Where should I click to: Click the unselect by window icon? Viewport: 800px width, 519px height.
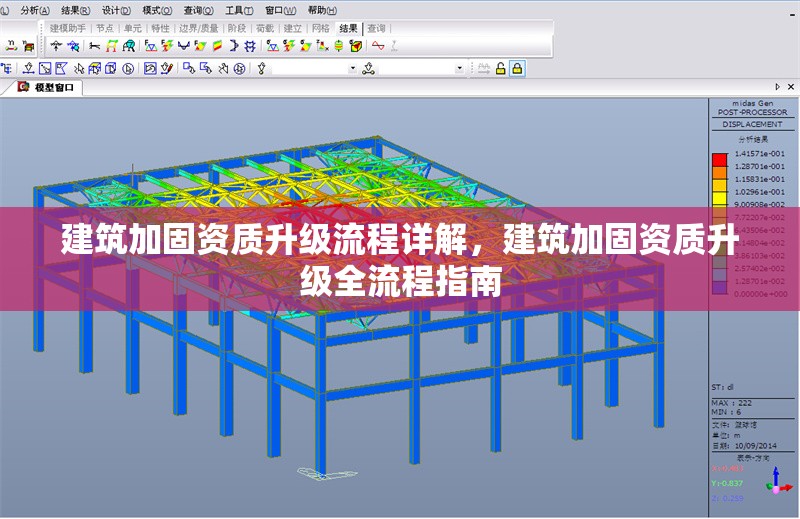(x=189, y=68)
